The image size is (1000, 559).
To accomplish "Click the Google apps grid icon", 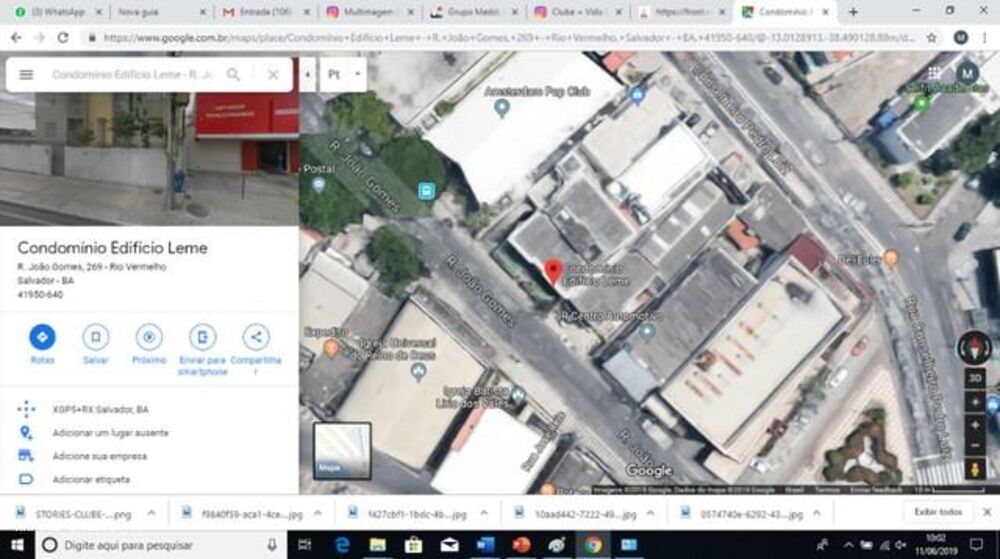I will [x=934, y=73].
